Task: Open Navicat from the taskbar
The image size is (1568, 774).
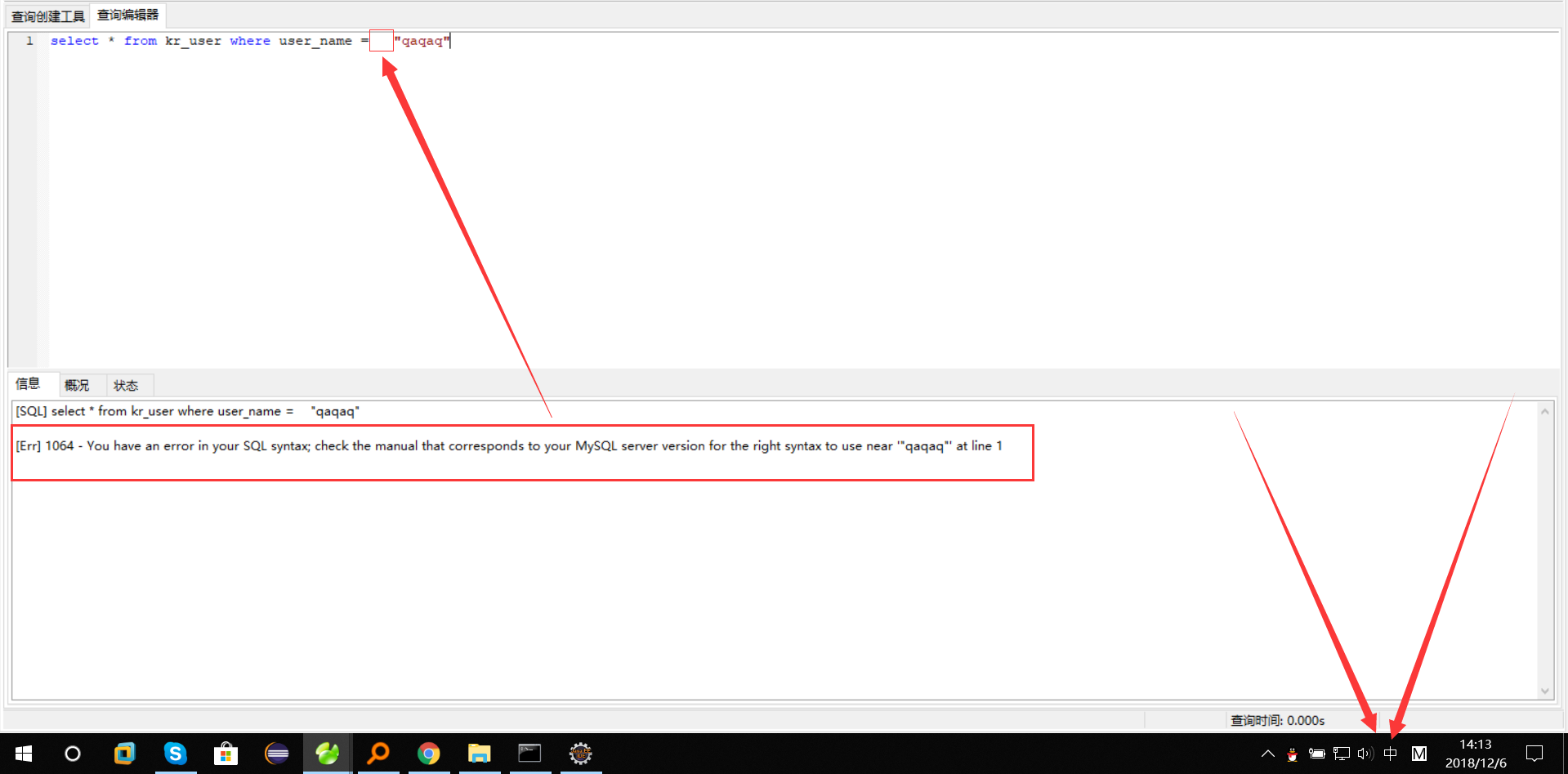Action: [327, 753]
